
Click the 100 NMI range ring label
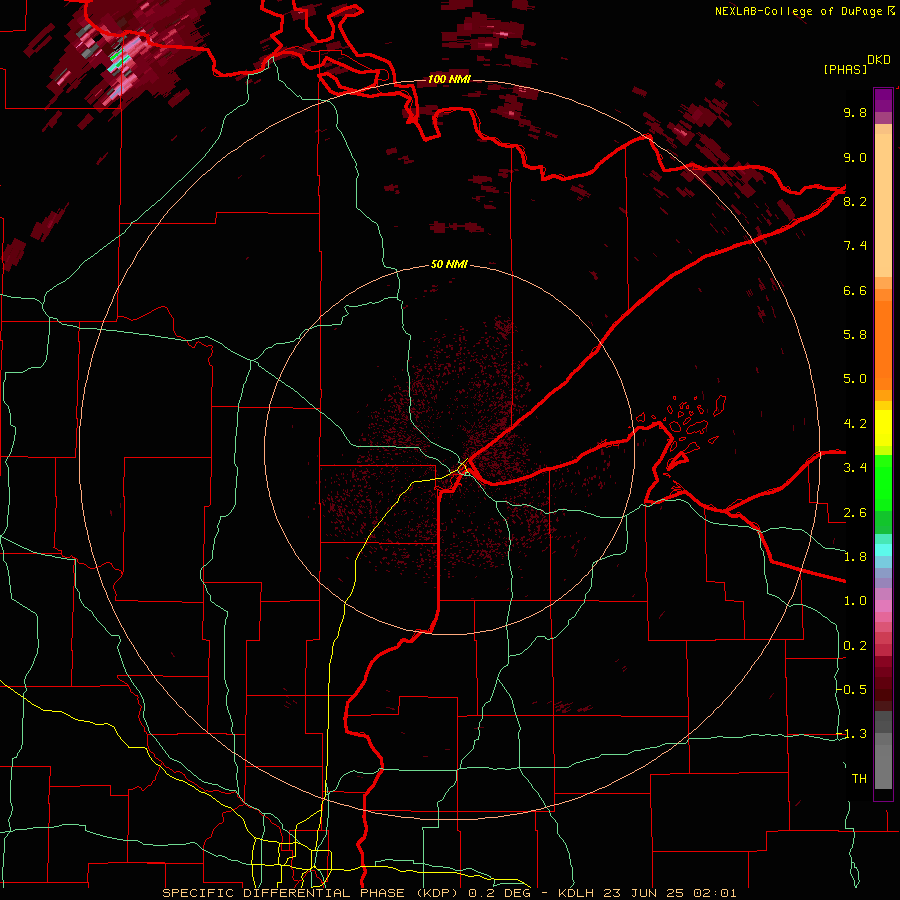[x=449, y=79]
